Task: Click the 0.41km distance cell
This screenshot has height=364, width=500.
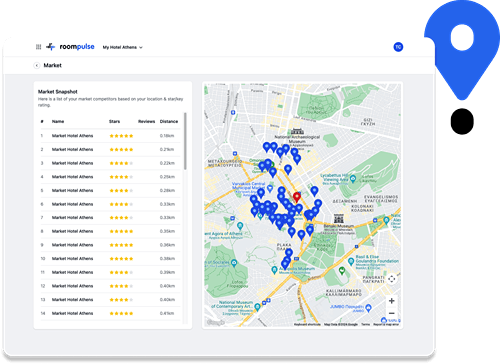Action: pyautogui.click(x=167, y=313)
